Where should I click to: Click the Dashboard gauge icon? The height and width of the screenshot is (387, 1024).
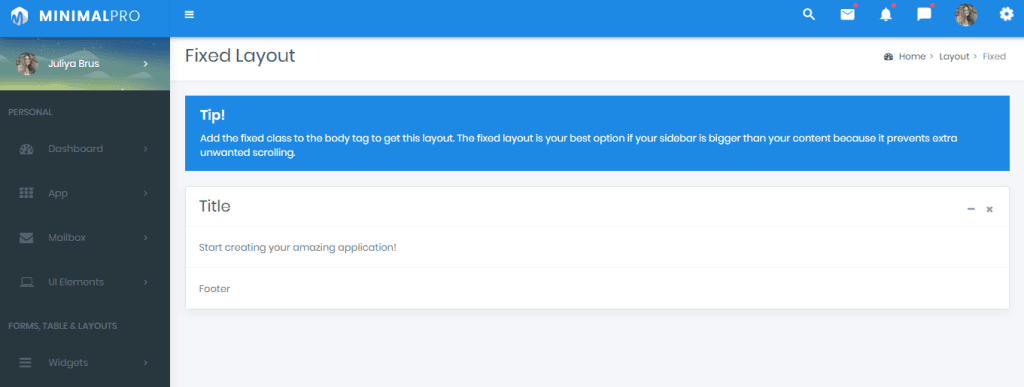point(26,149)
